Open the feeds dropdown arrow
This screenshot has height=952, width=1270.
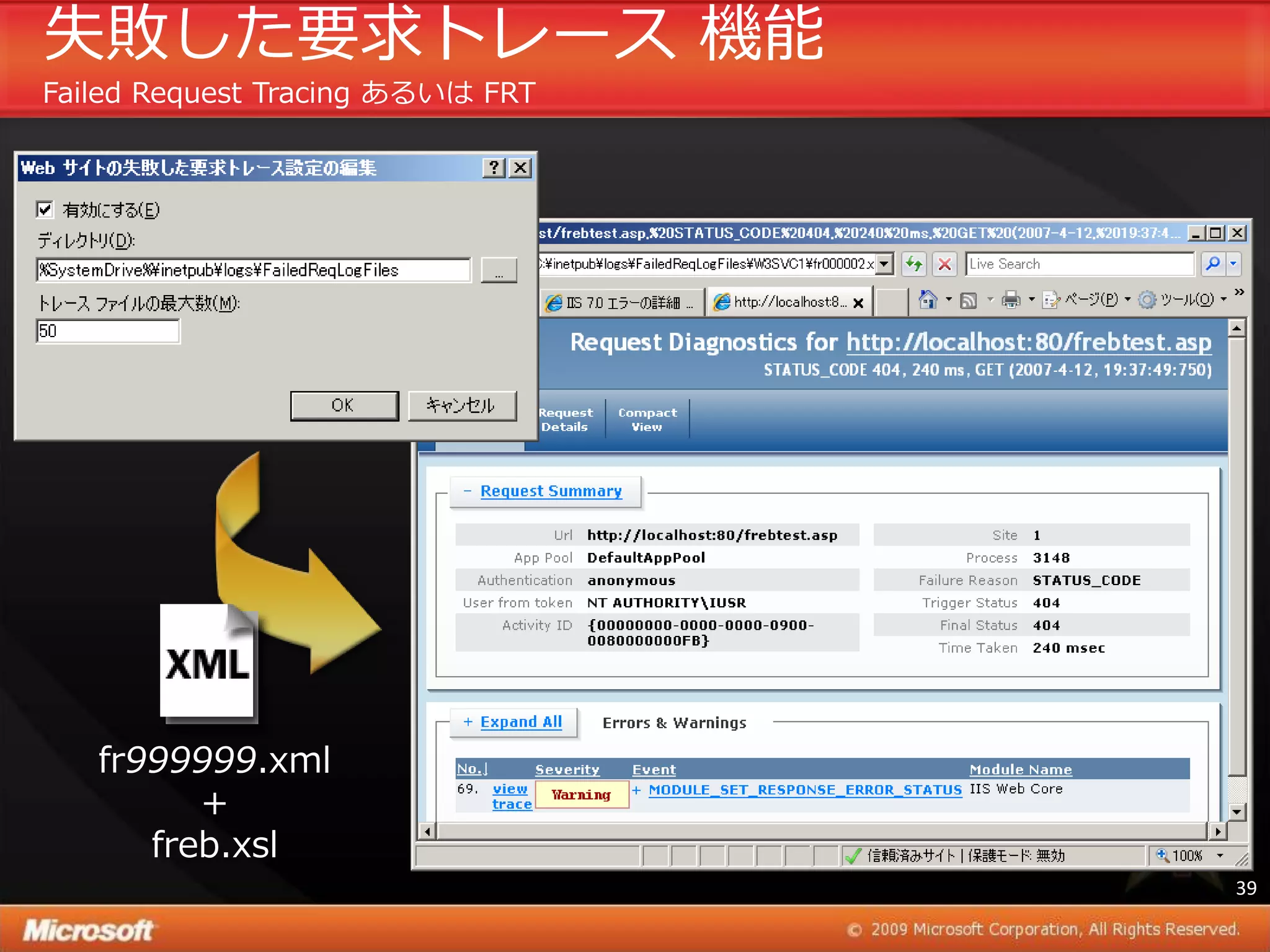click(990, 300)
